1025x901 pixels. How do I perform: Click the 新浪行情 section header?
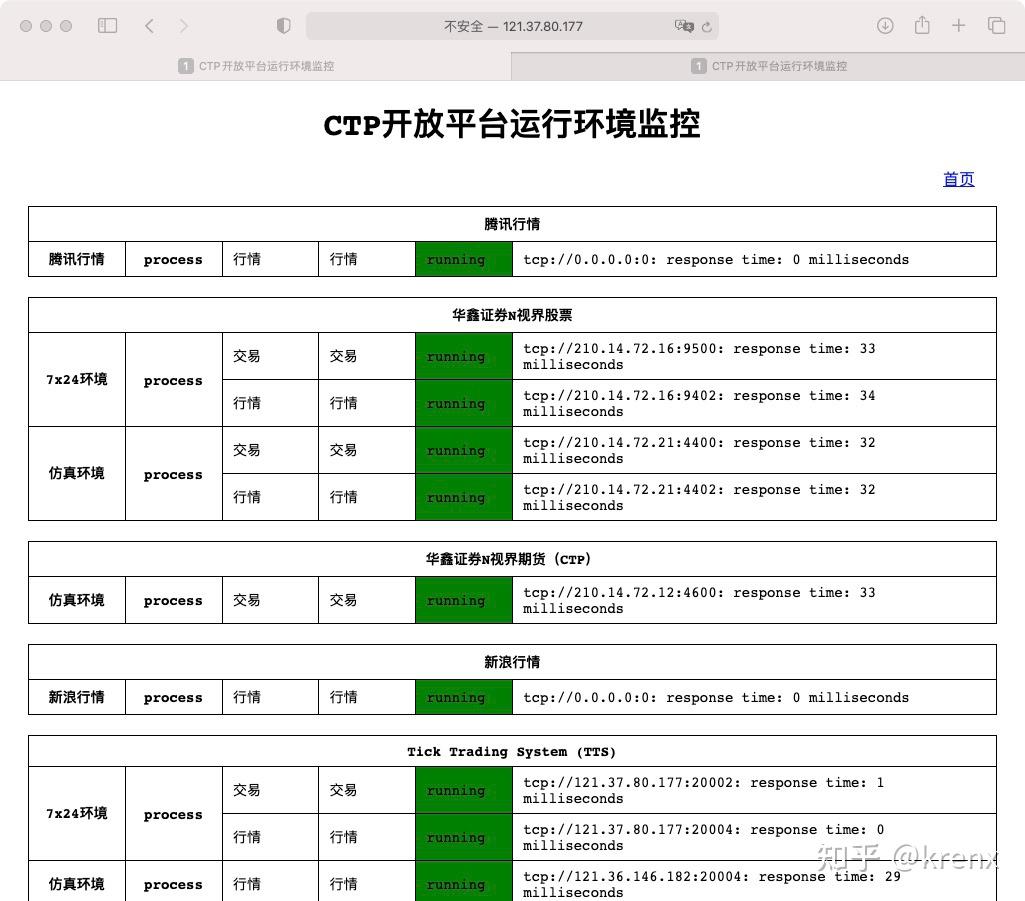pyautogui.click(x=512, y=662)
